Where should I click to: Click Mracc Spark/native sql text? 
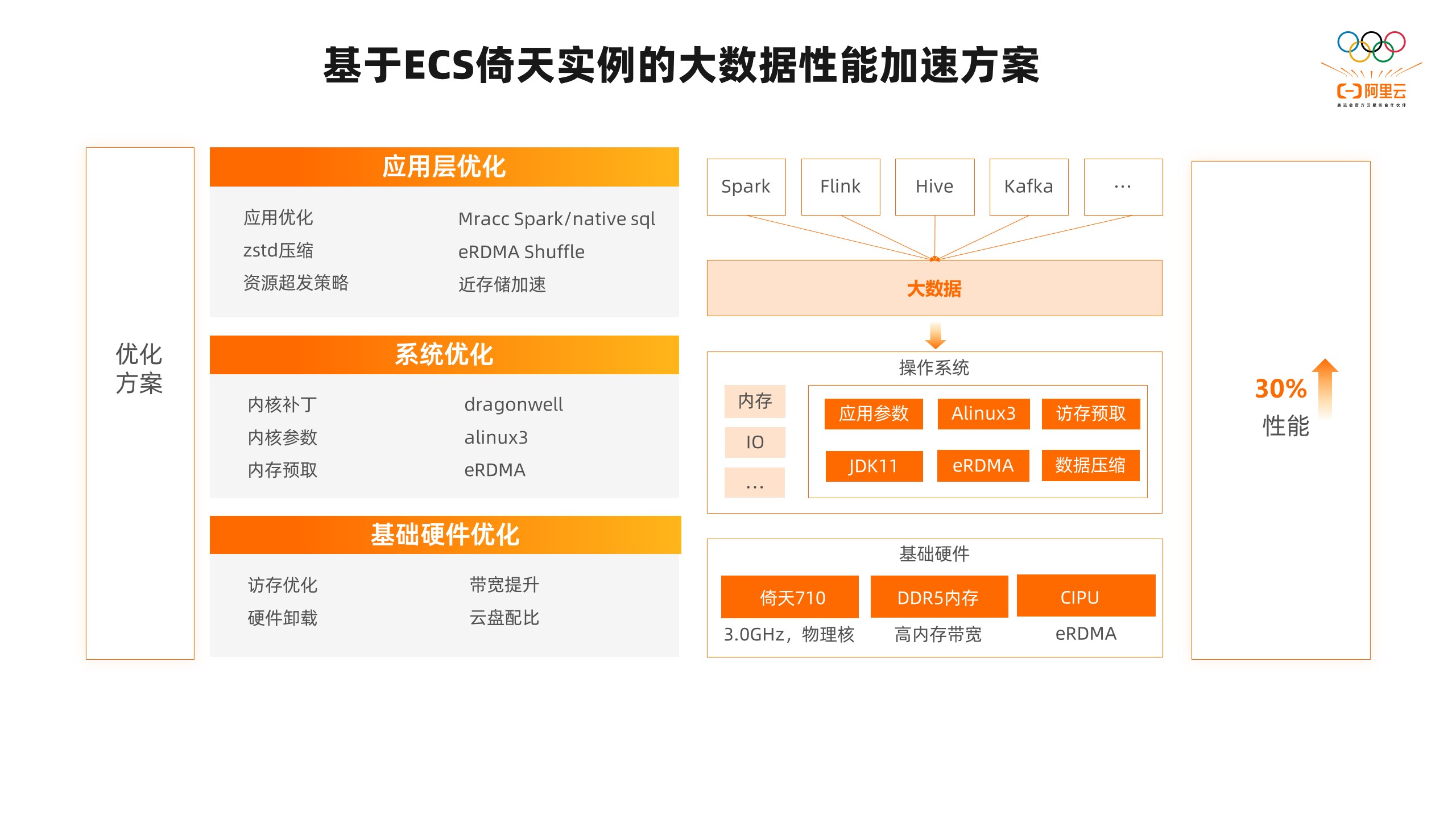tap(557, 219)
